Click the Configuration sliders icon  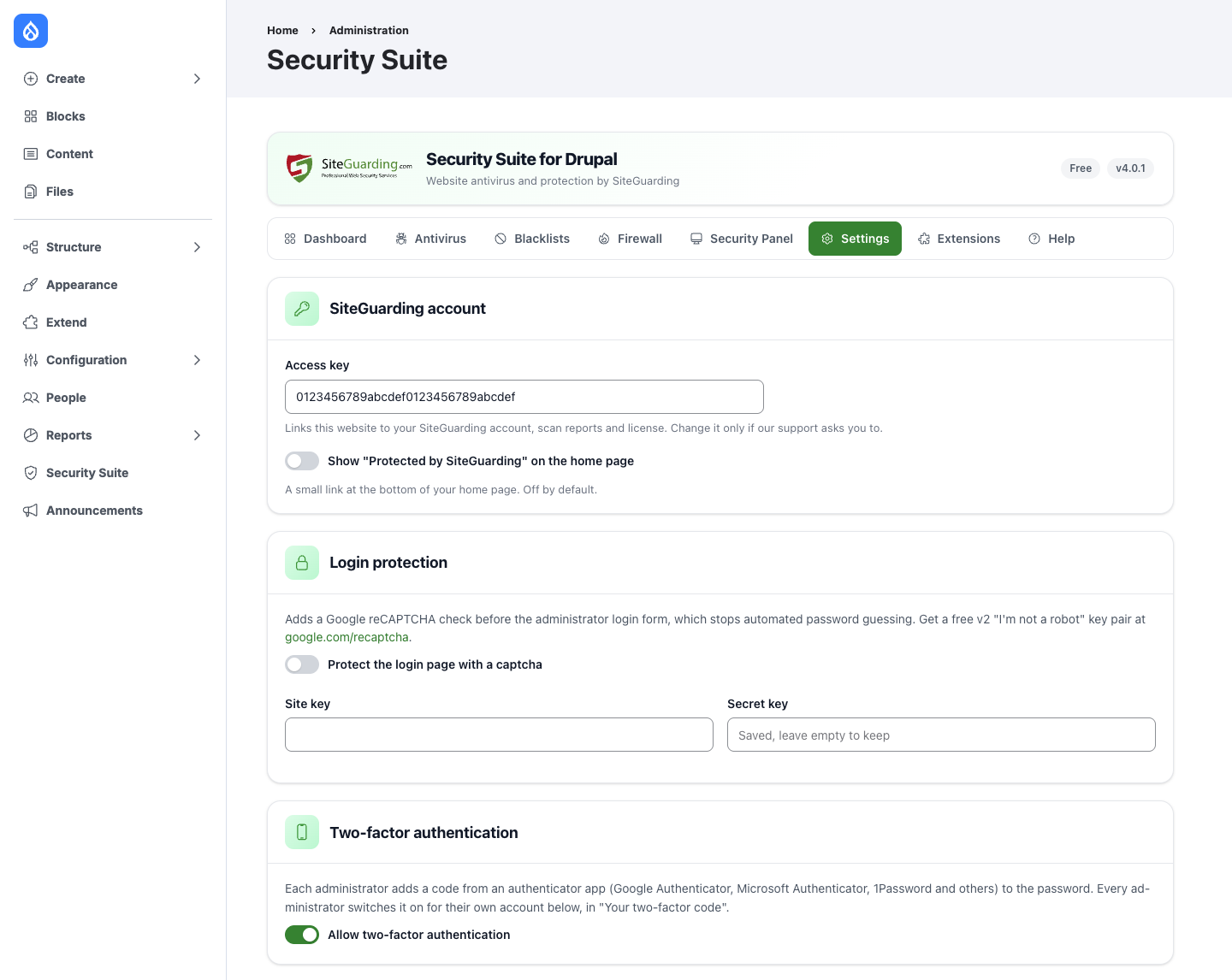[31, 360]
